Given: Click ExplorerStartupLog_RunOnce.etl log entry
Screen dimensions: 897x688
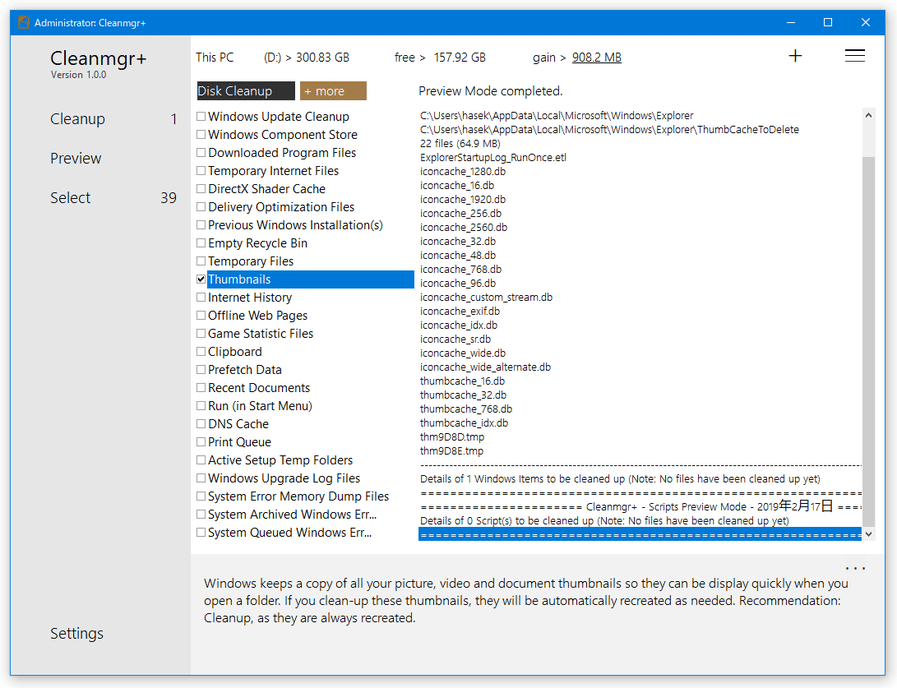Looking at the screenshot, I should coord(493,157).
